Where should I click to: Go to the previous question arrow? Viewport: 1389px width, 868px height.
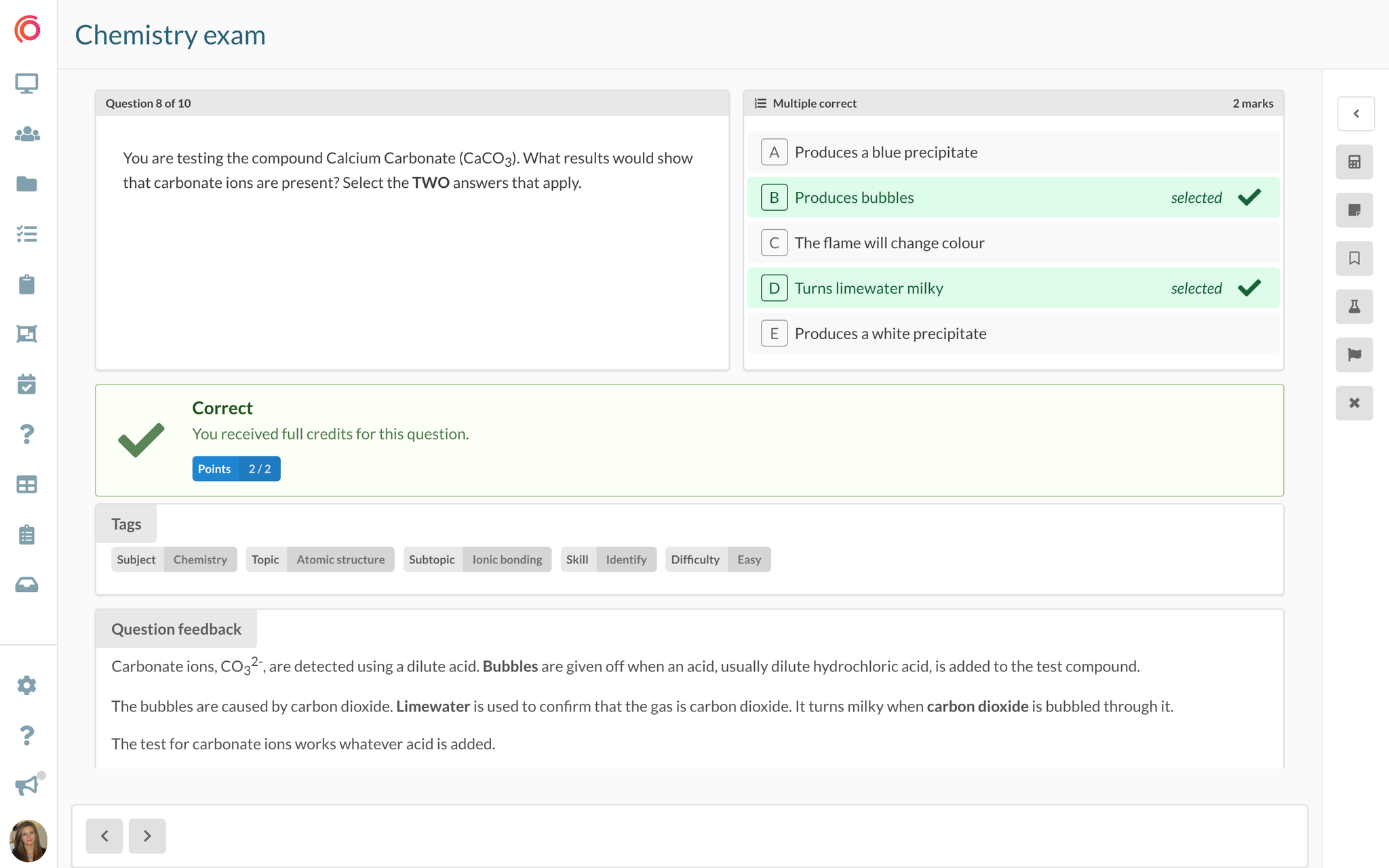[x=104, y=835]
